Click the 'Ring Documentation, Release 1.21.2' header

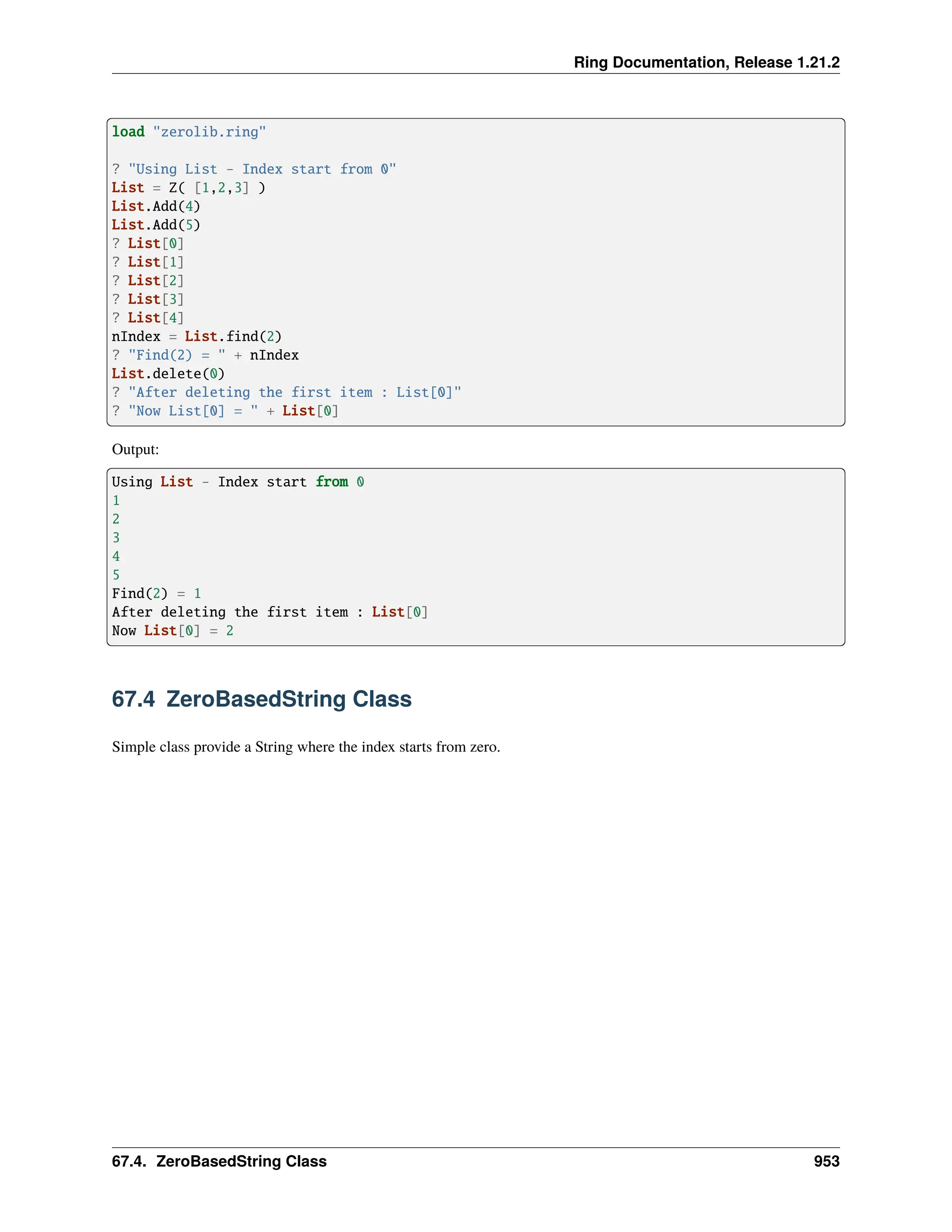click(706, 62)
